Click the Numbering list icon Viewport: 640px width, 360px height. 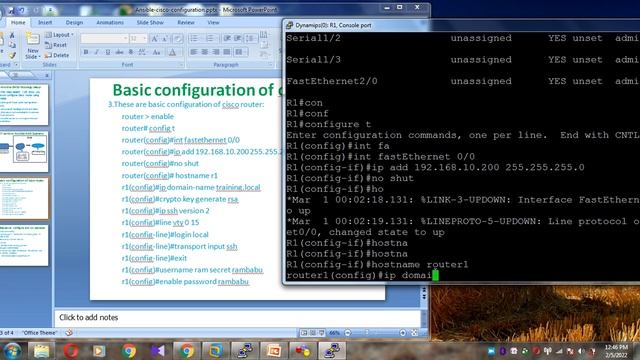(211, 39)
